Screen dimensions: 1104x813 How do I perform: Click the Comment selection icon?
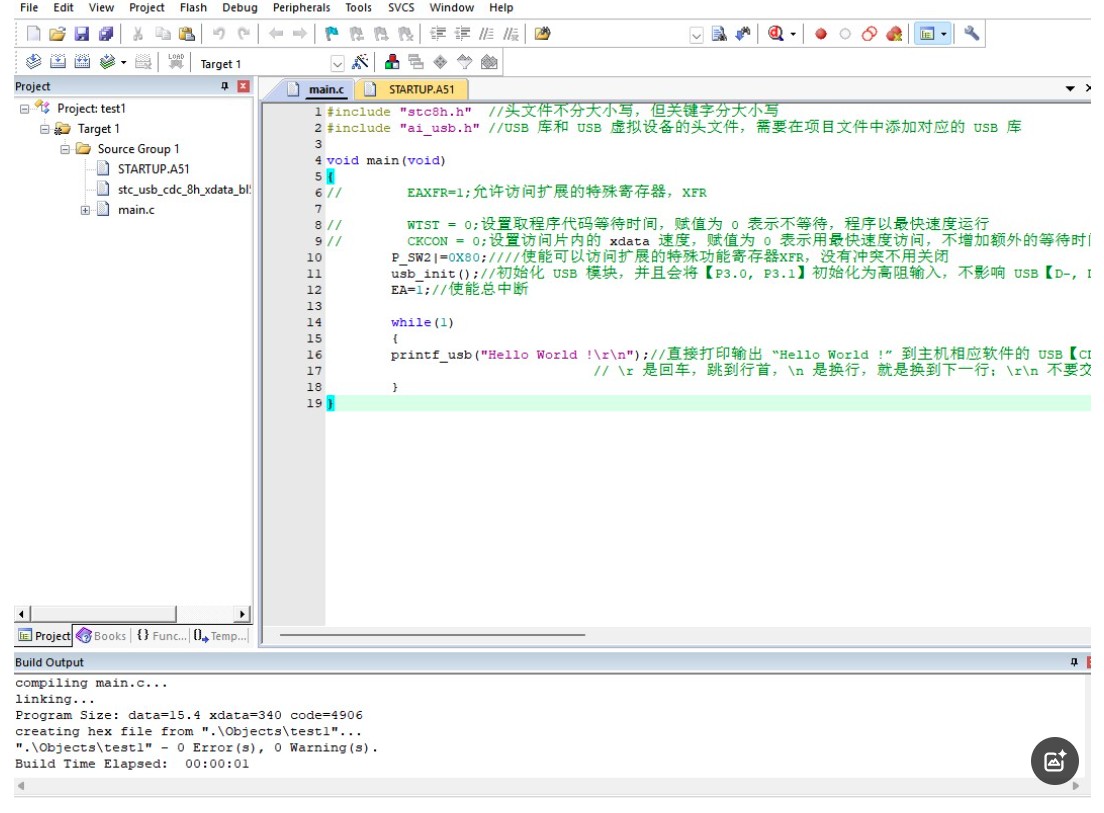point(487,33)
